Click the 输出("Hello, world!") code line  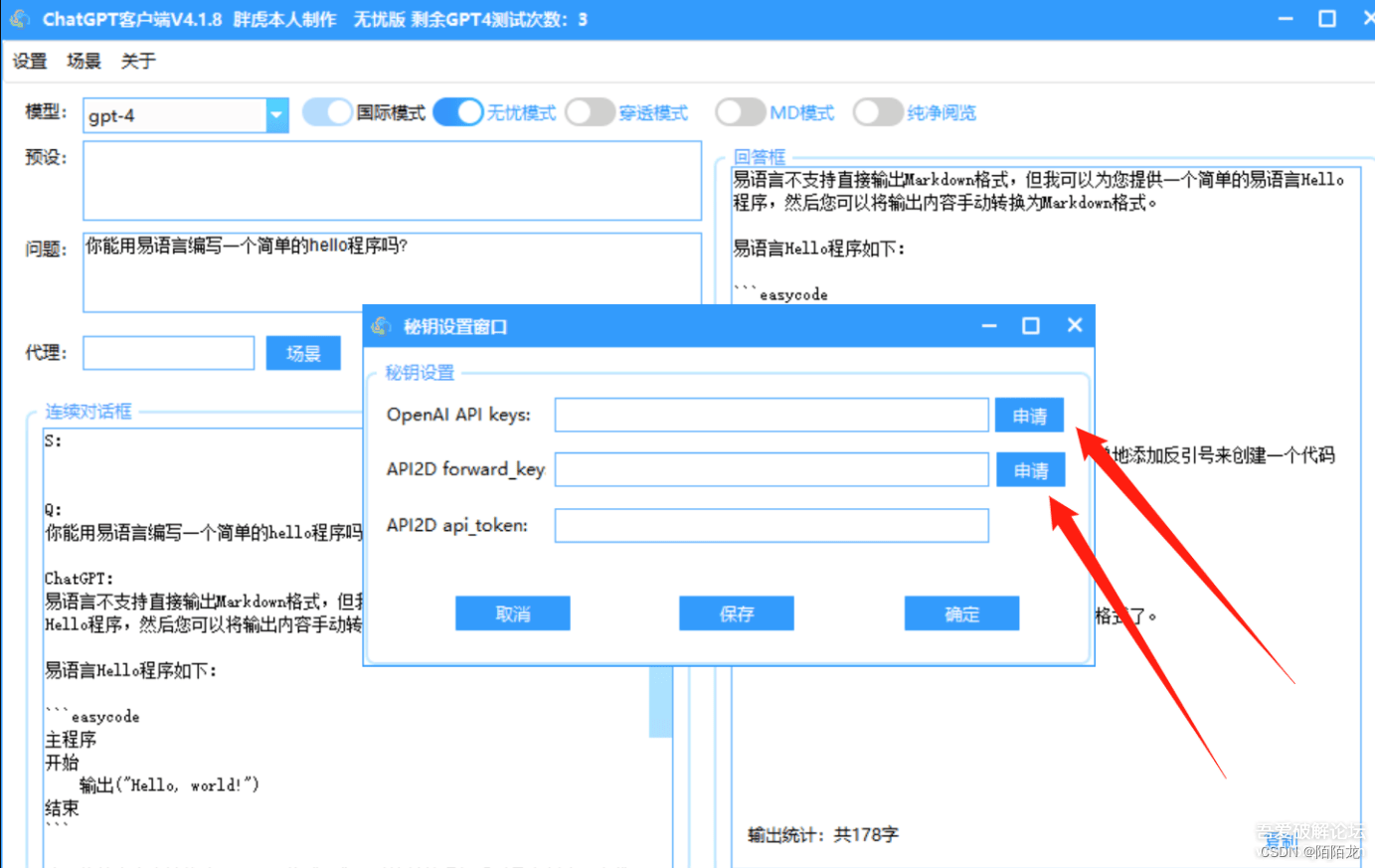click(169, 785)
